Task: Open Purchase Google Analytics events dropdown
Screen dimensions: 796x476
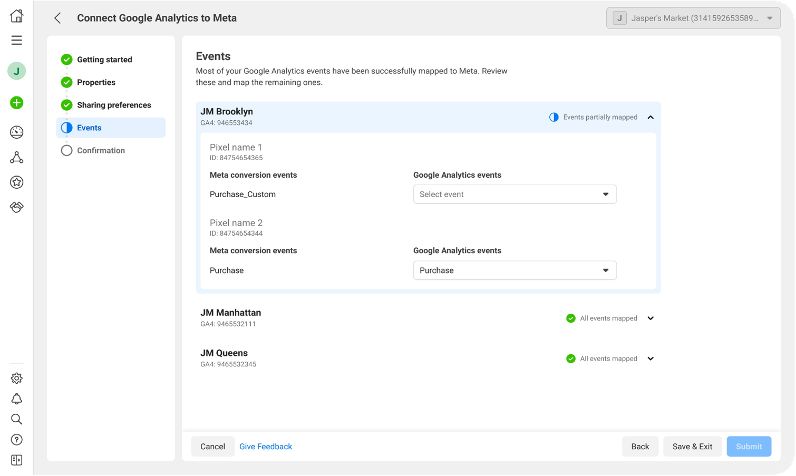Action: point(515,270)
